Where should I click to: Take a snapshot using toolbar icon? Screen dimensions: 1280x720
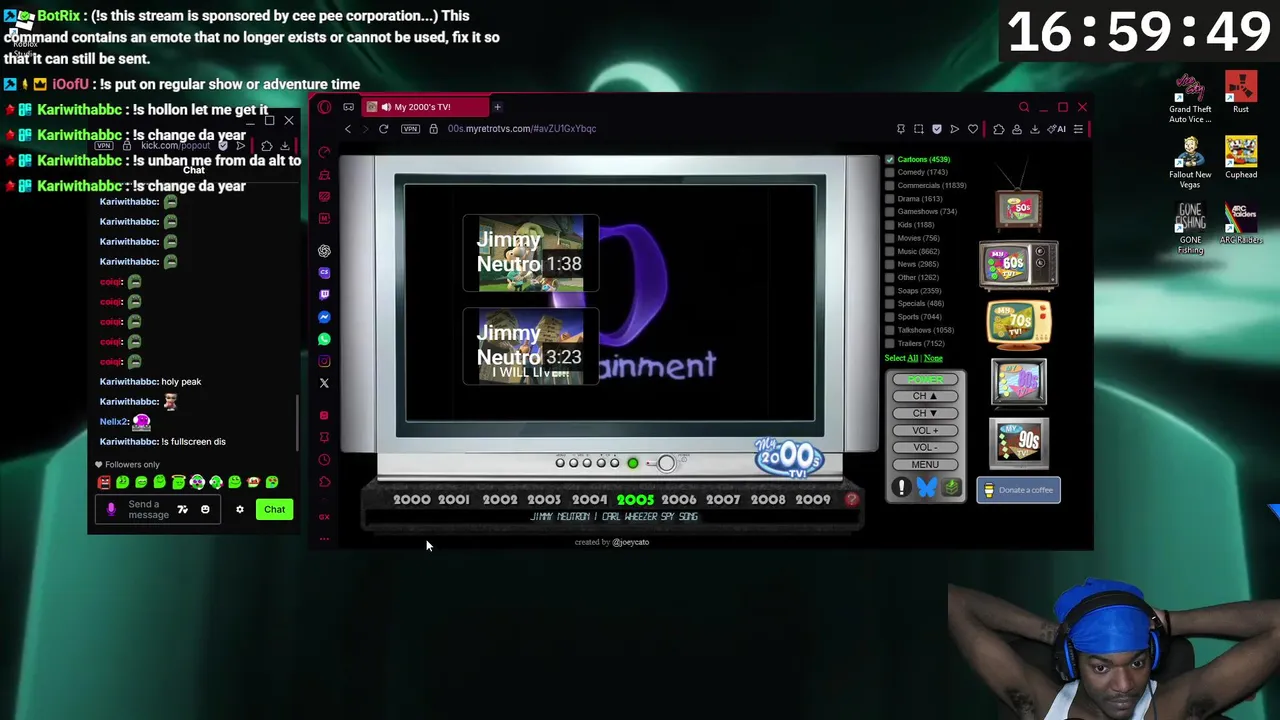pyautogui.click(x=919, y=129)
